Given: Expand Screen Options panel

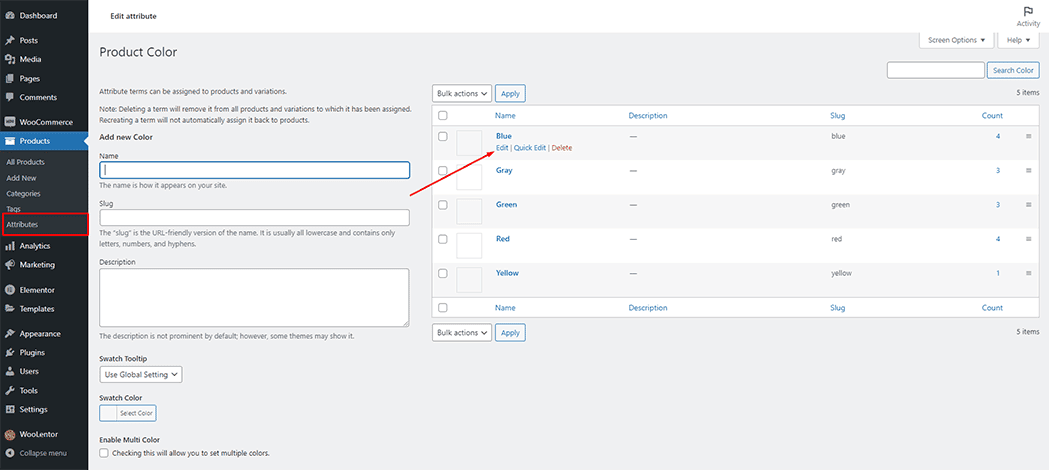Looking at the screenshot, I should click(957, 40).
